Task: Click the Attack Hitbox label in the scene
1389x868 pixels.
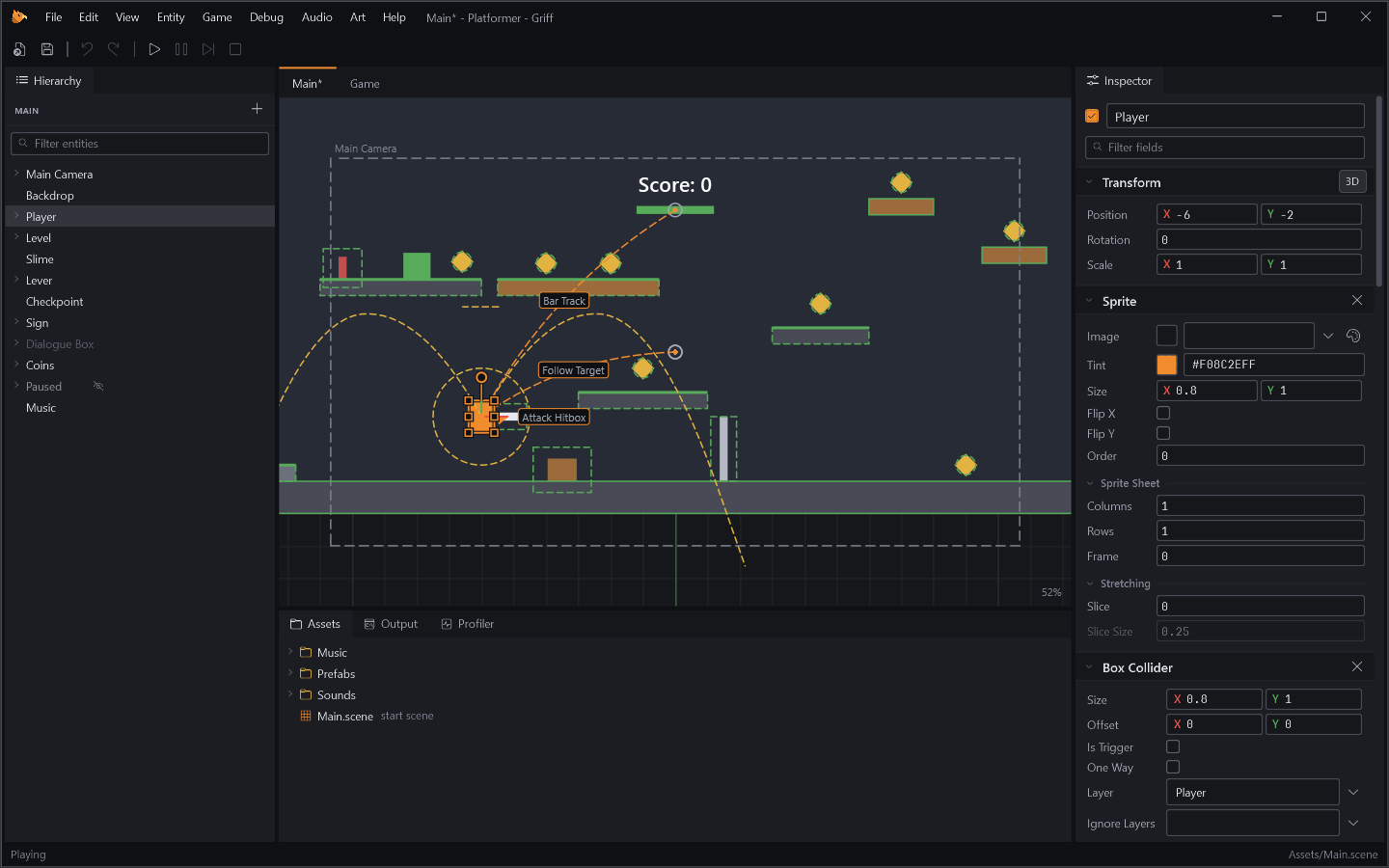Action: 554,418
